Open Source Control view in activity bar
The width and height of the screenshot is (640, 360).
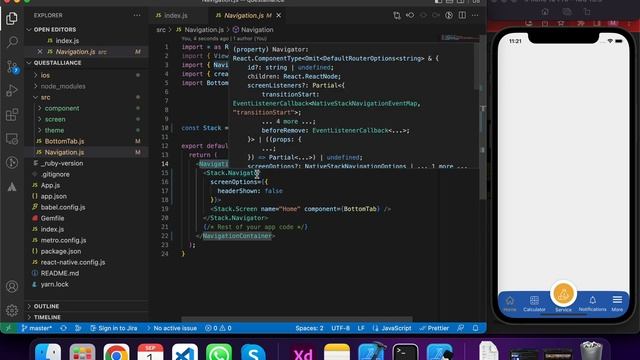point(12,67)
